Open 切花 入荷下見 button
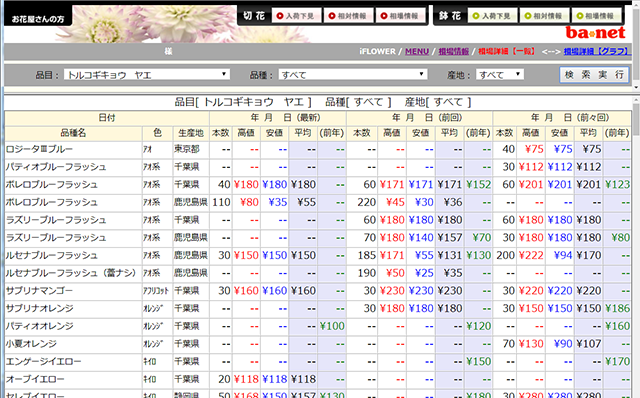 pyautogui.click(x=296, y=16)
